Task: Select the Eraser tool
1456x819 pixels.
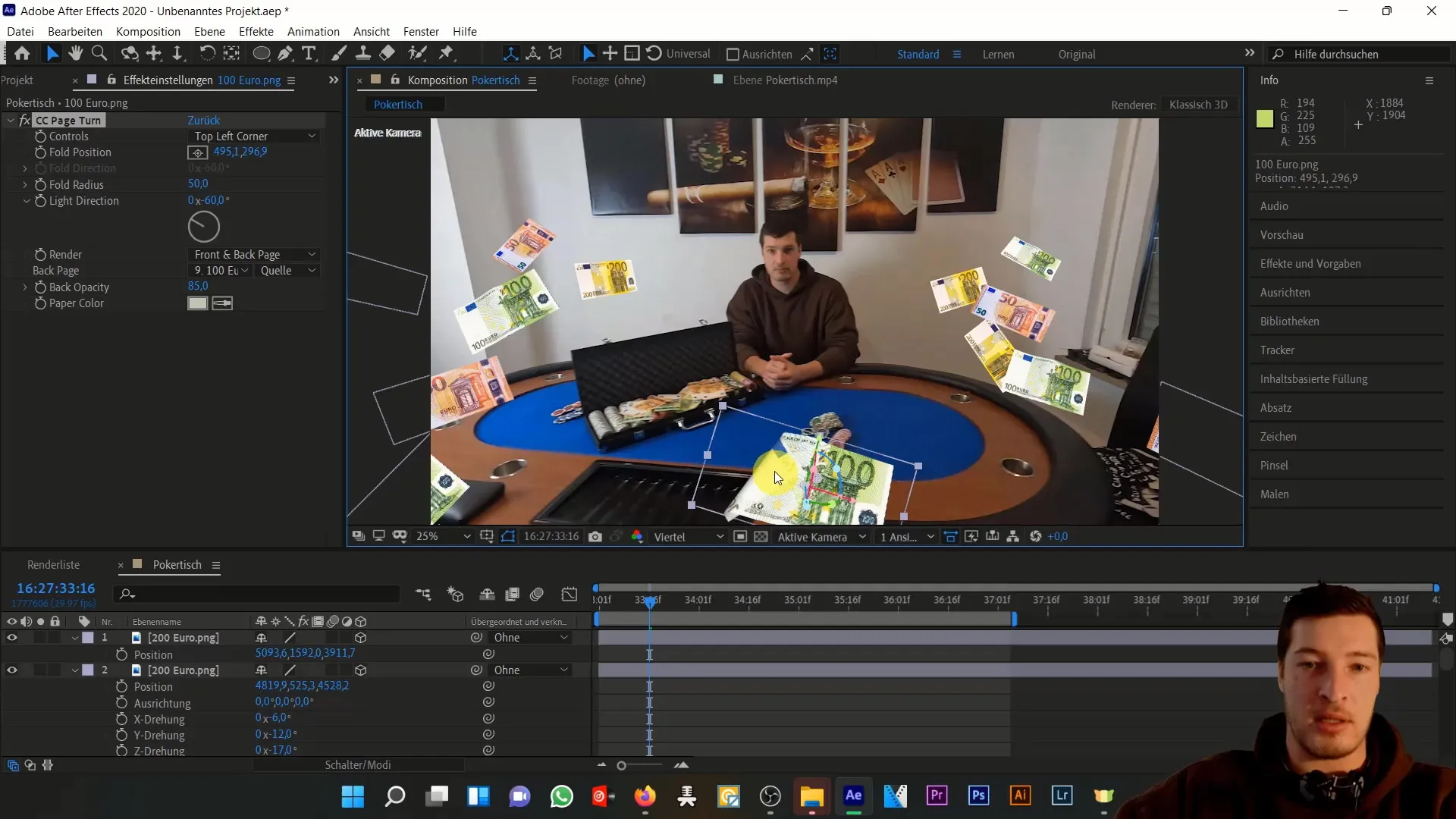Action: coord(388,53)
